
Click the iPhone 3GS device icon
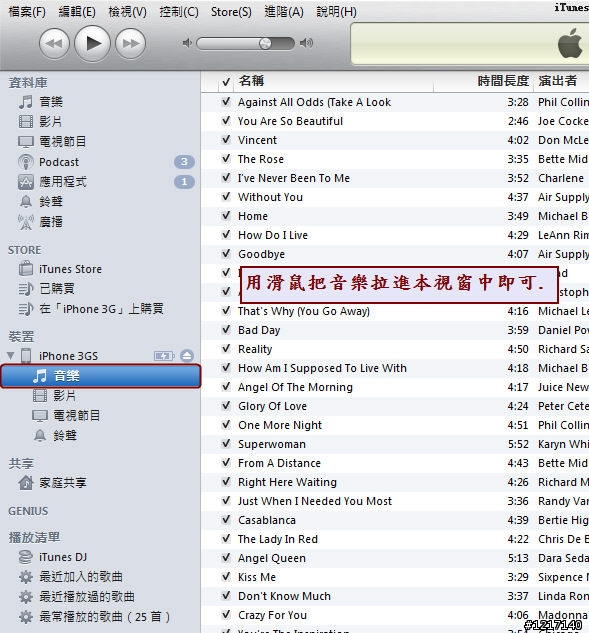click(26, 356)
